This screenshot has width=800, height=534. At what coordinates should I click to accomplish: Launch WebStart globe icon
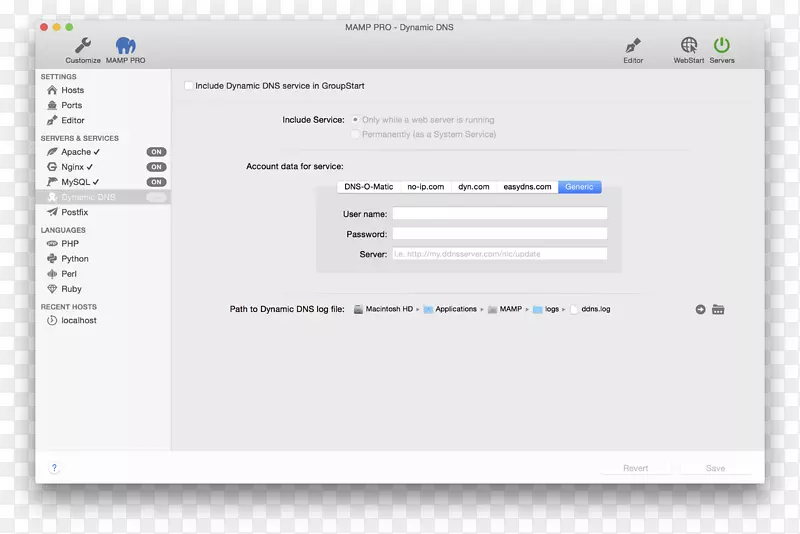click(689, 50)
